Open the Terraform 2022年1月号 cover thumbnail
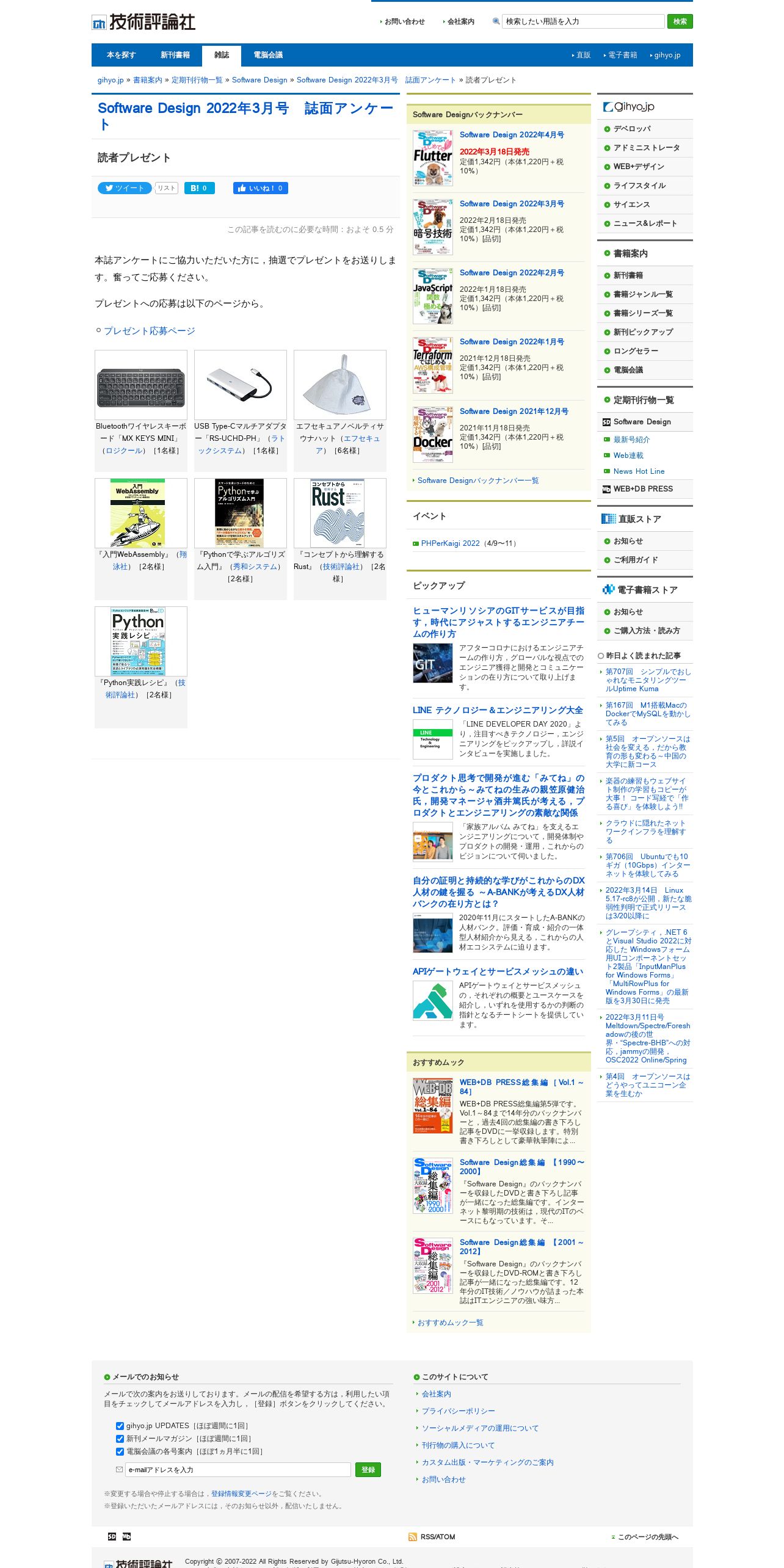Viewport: 784px width, 1568px height. (x=433, y=365)
